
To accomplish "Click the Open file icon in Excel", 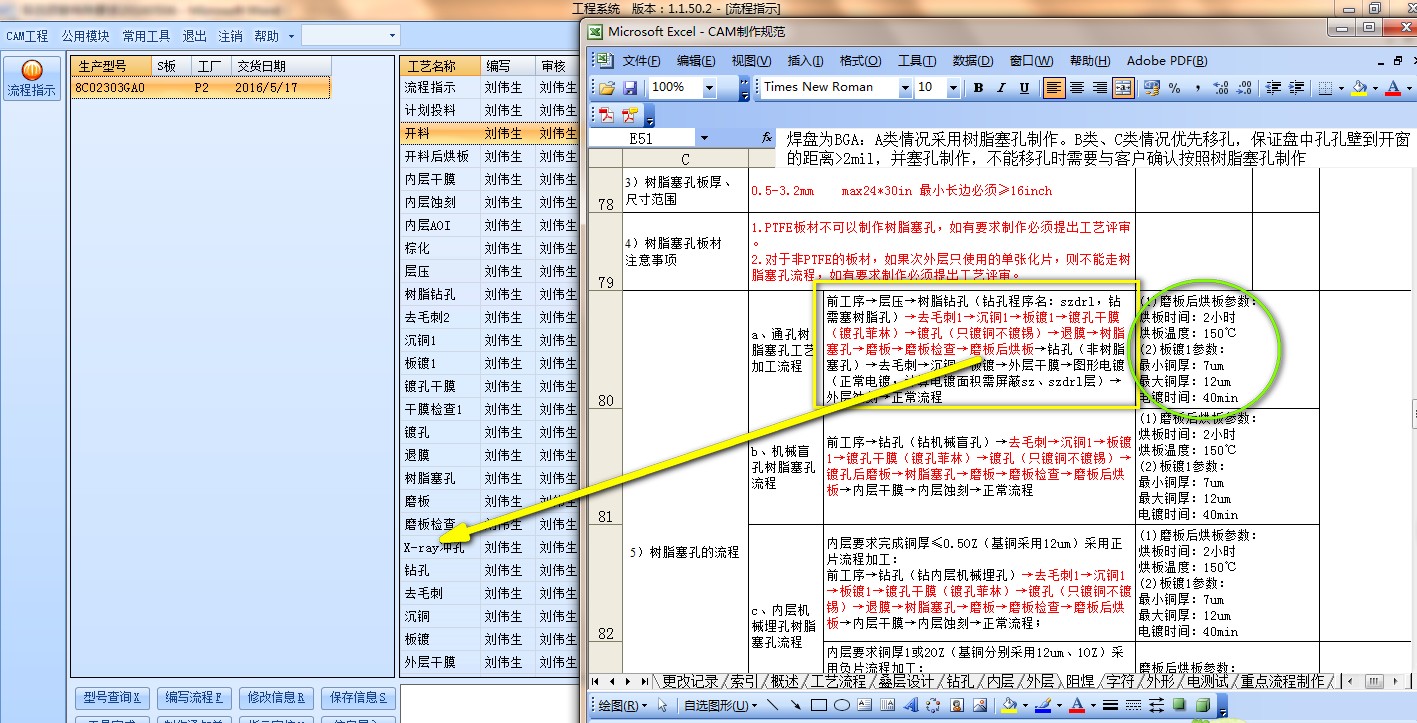I will (607, 88).
